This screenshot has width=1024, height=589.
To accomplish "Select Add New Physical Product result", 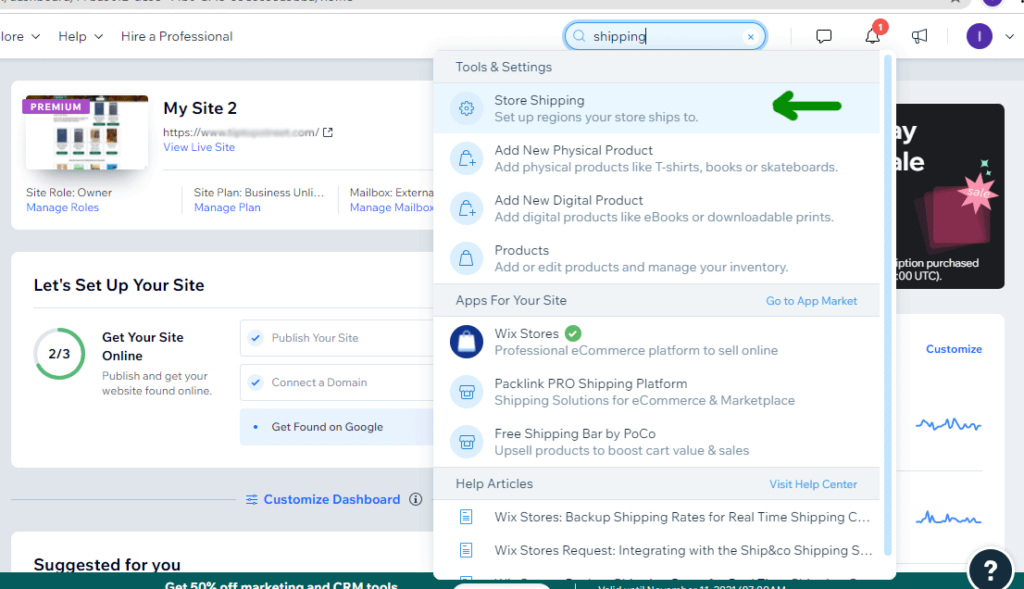I will coord(656,159).
